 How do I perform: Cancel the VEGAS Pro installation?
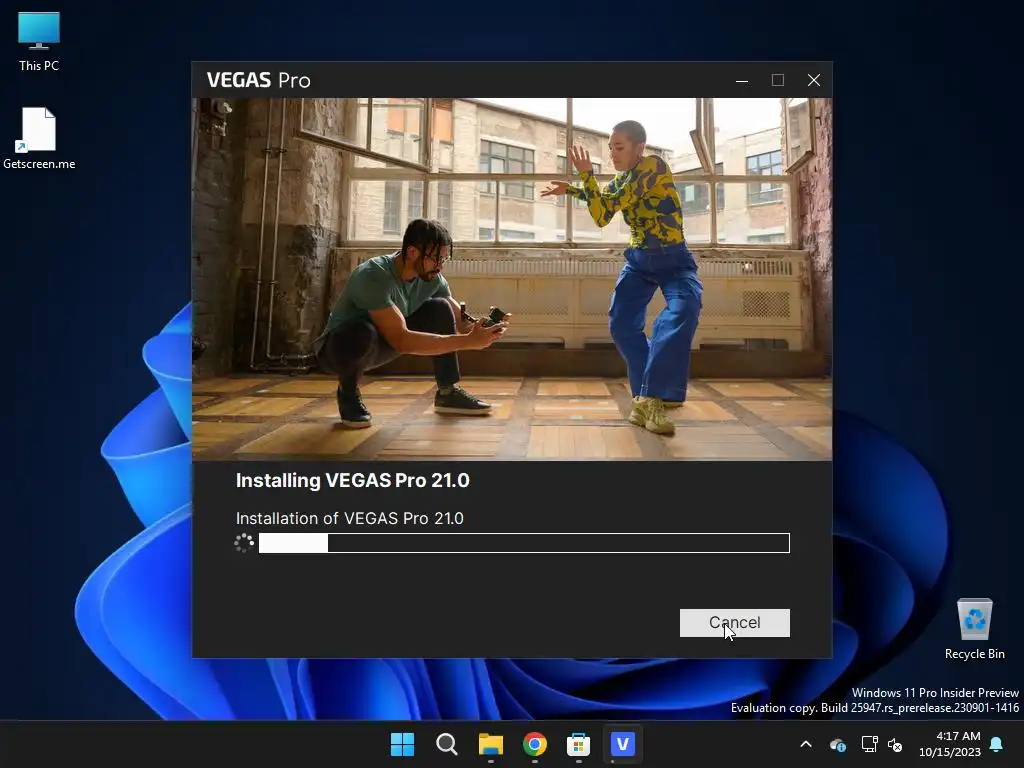pos(735,622)
